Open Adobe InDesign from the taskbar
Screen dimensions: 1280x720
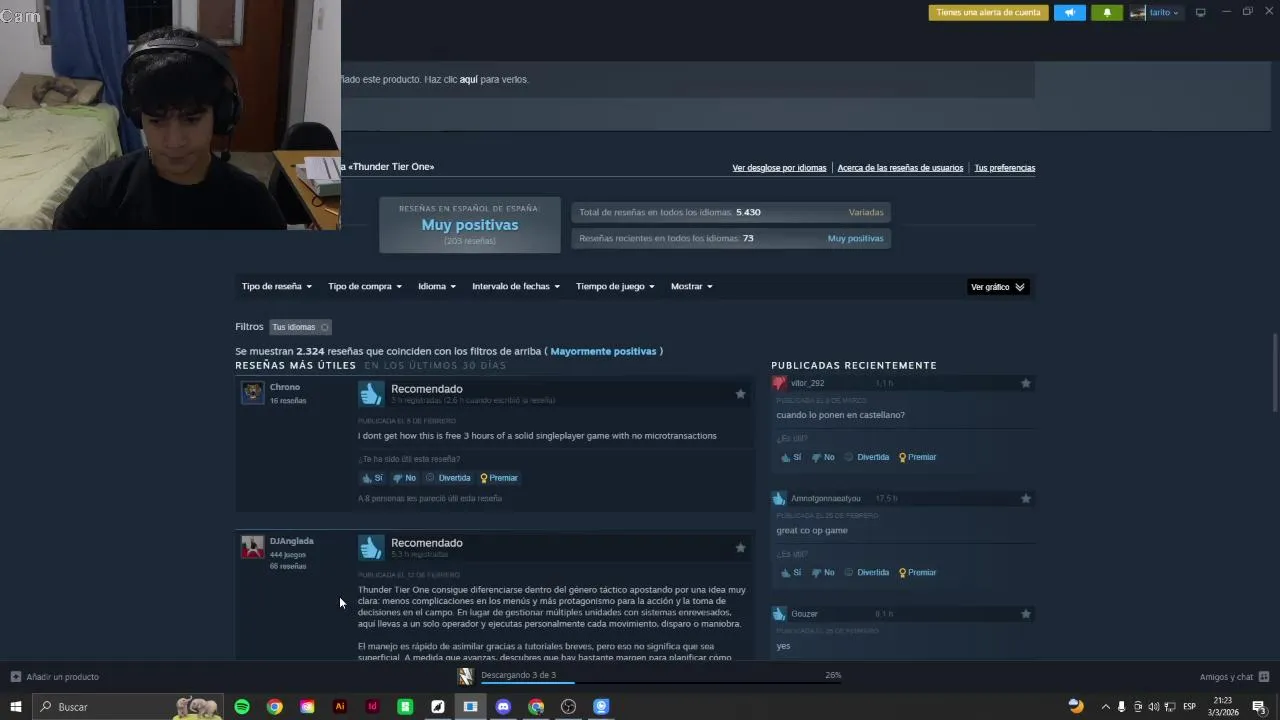[372, 707]
